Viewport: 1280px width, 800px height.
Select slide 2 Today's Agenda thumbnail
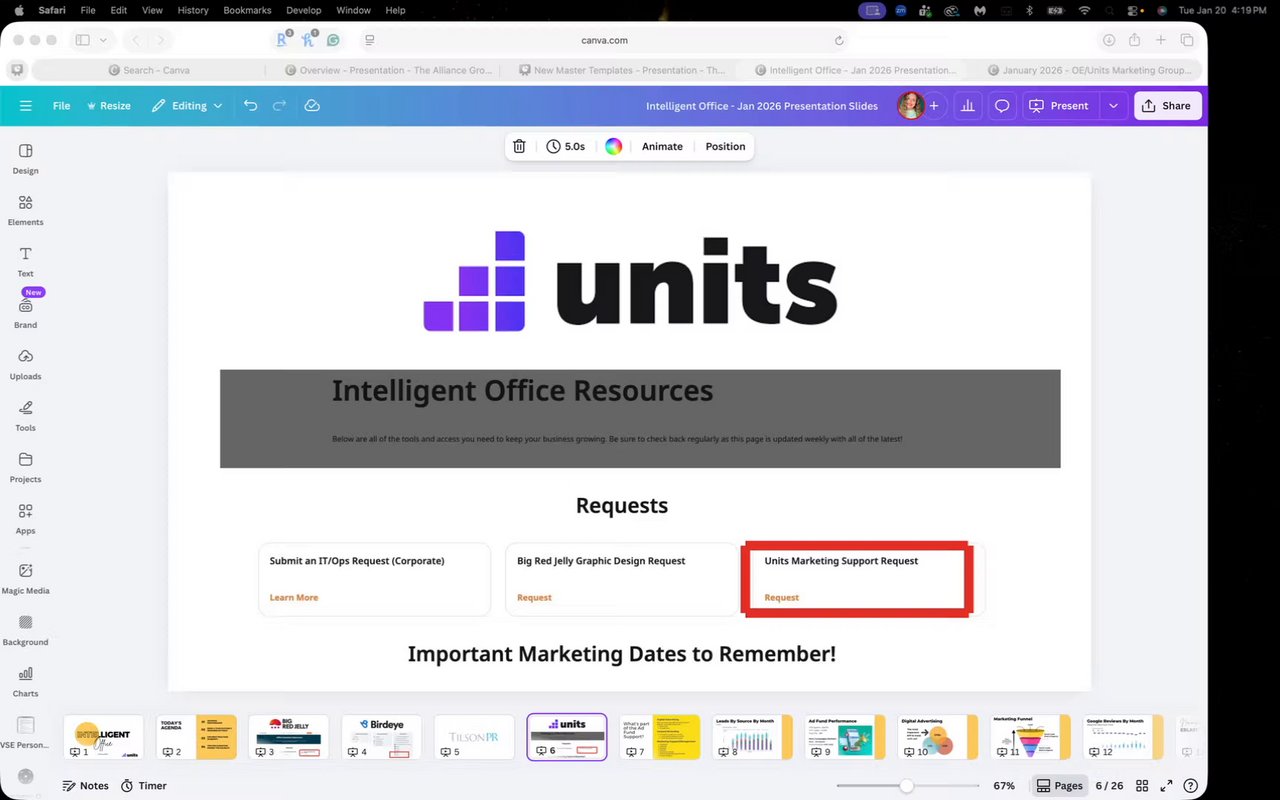click(x=196, y=737)
